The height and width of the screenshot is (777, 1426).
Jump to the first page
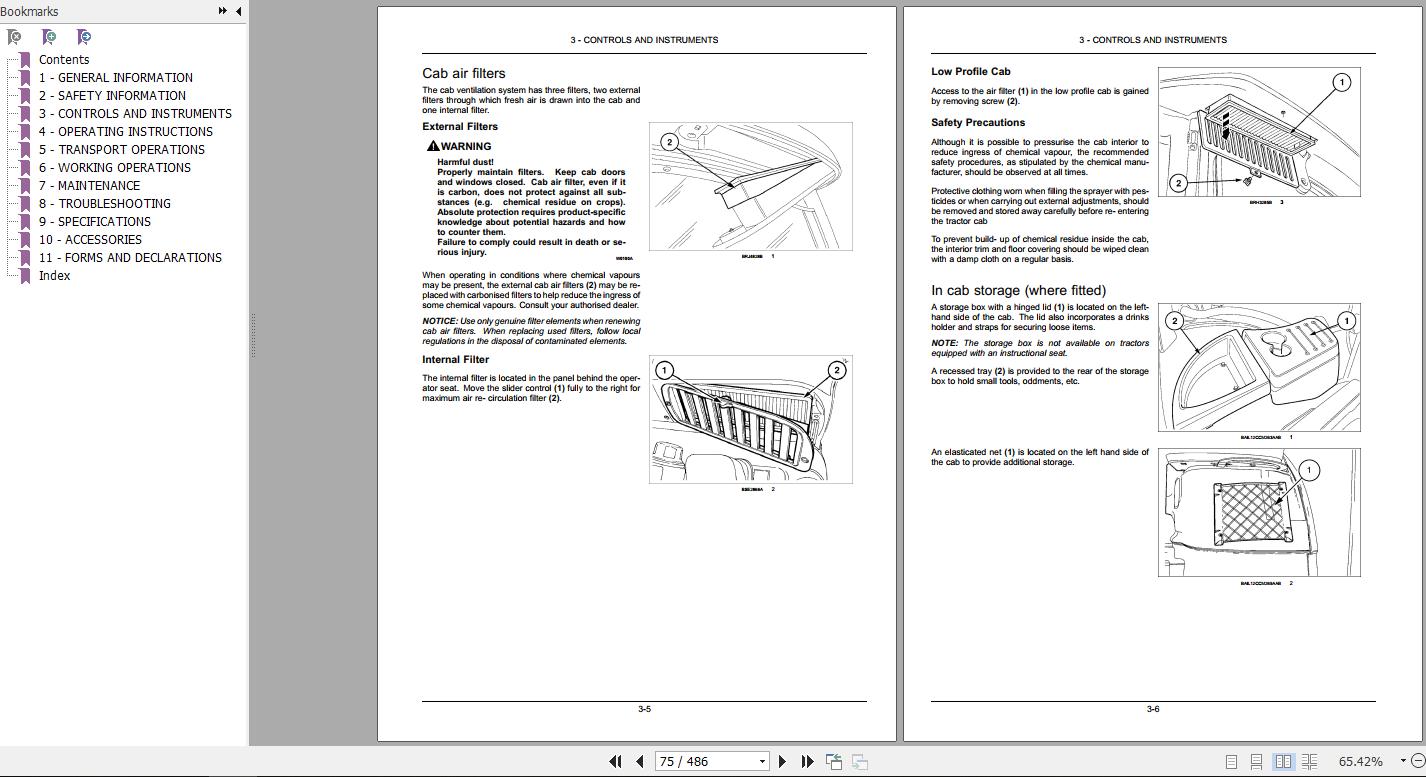tap(615, 761)
